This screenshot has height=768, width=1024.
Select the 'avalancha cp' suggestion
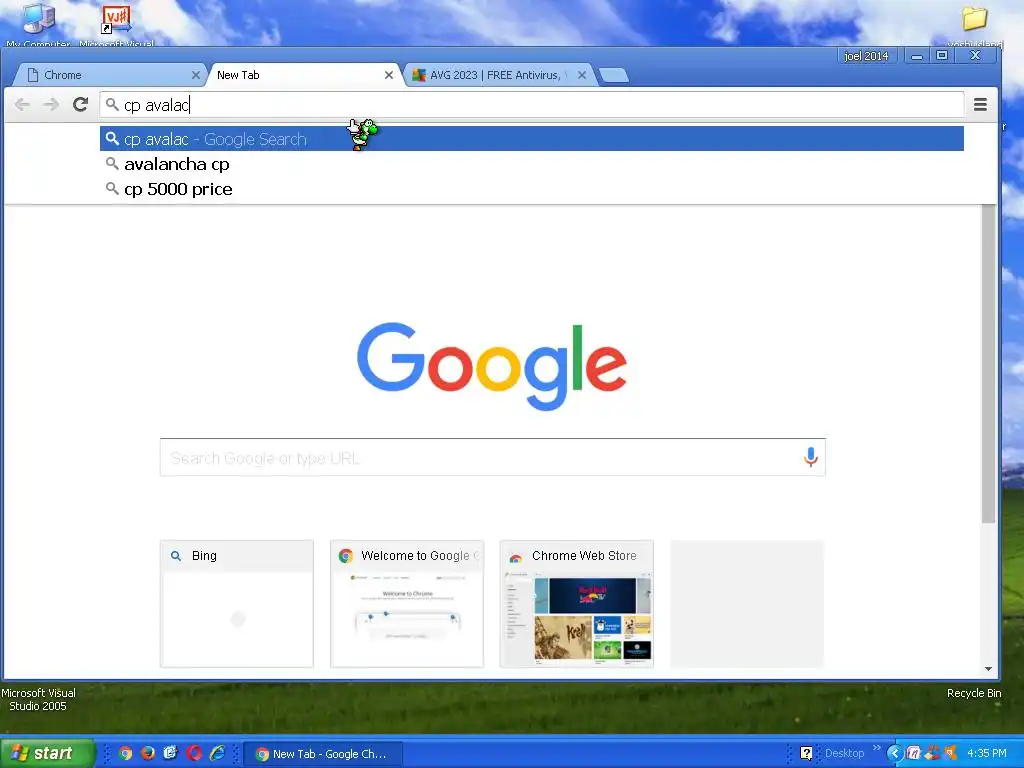click(x=532, y=164)
